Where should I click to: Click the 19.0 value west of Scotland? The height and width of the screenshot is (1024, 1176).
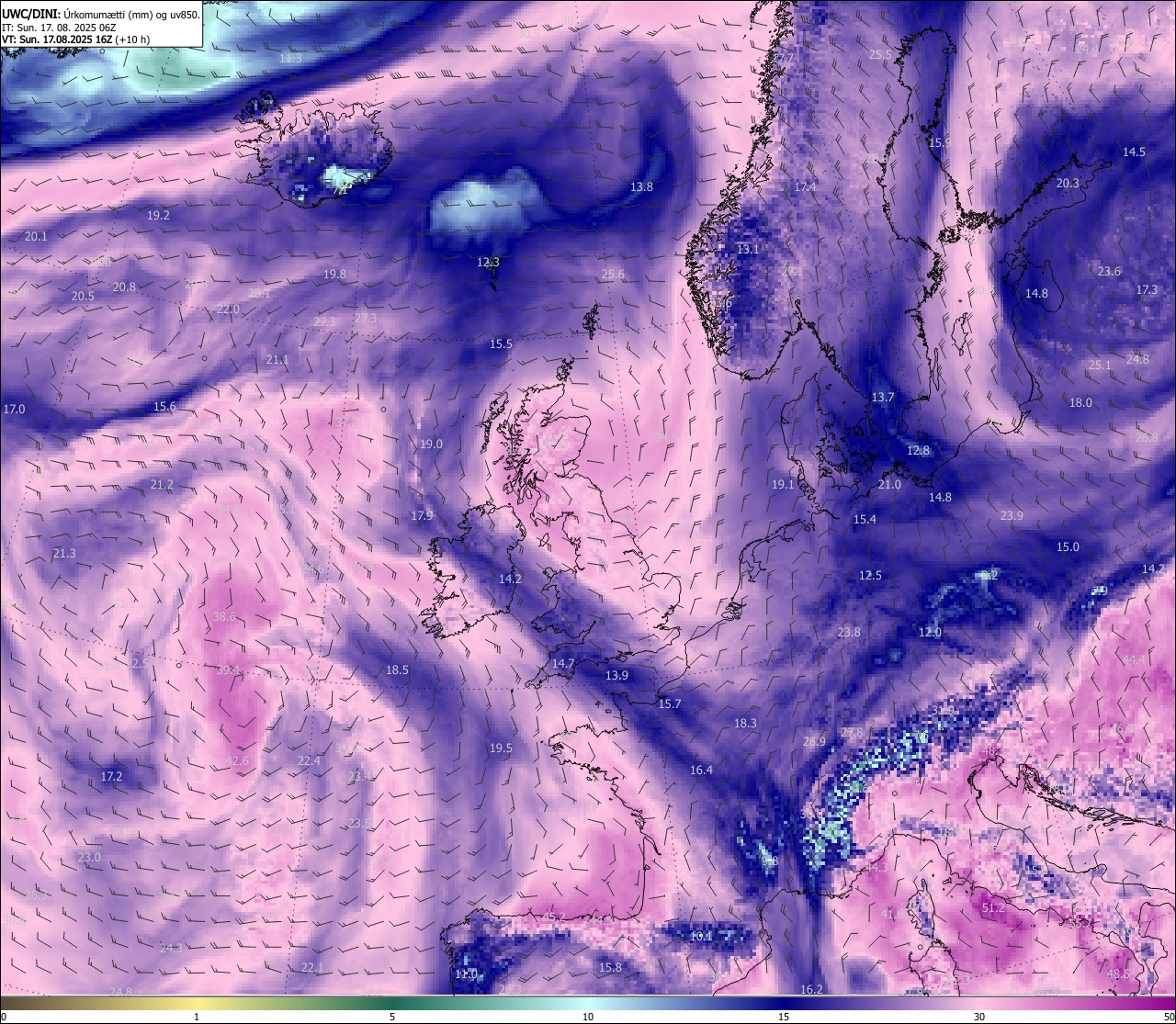(431, 444)
